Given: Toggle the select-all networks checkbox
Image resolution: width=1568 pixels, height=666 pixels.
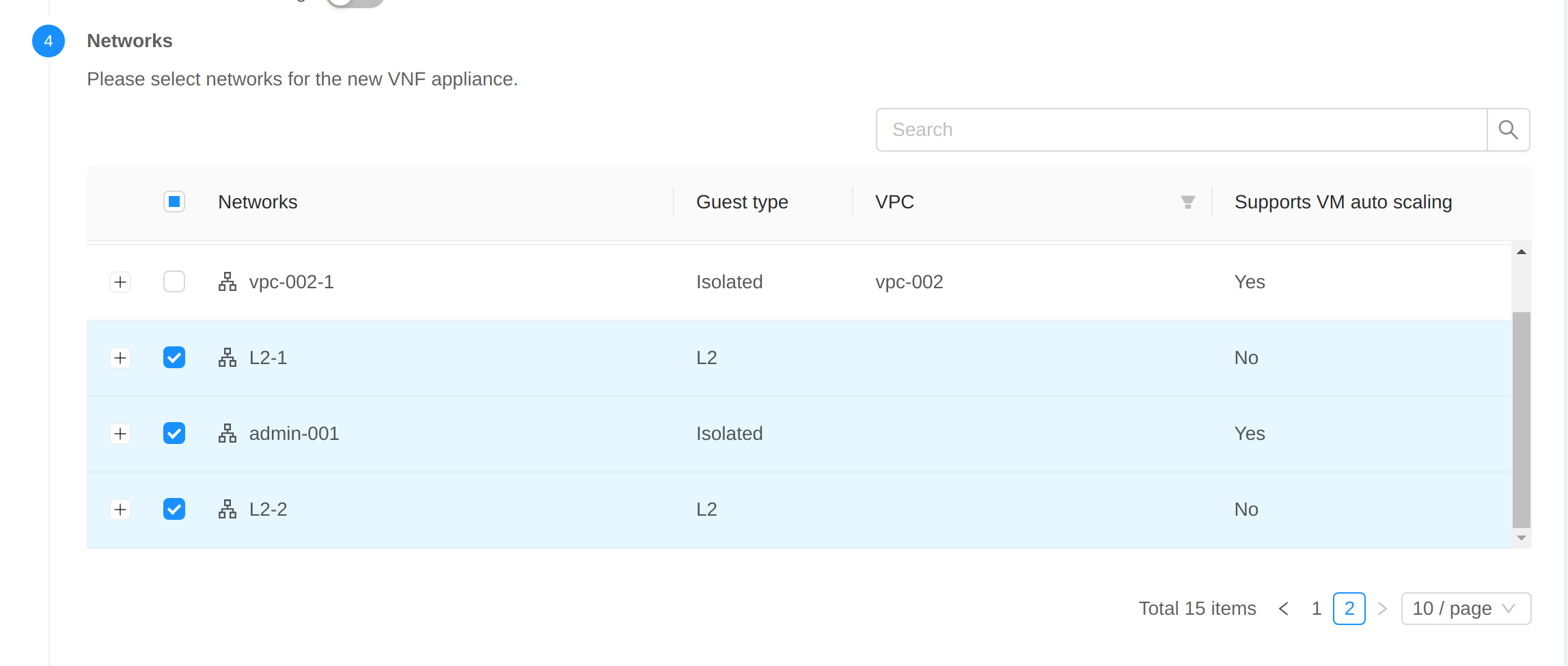Looking at the screenshot, I should point(174,202).
